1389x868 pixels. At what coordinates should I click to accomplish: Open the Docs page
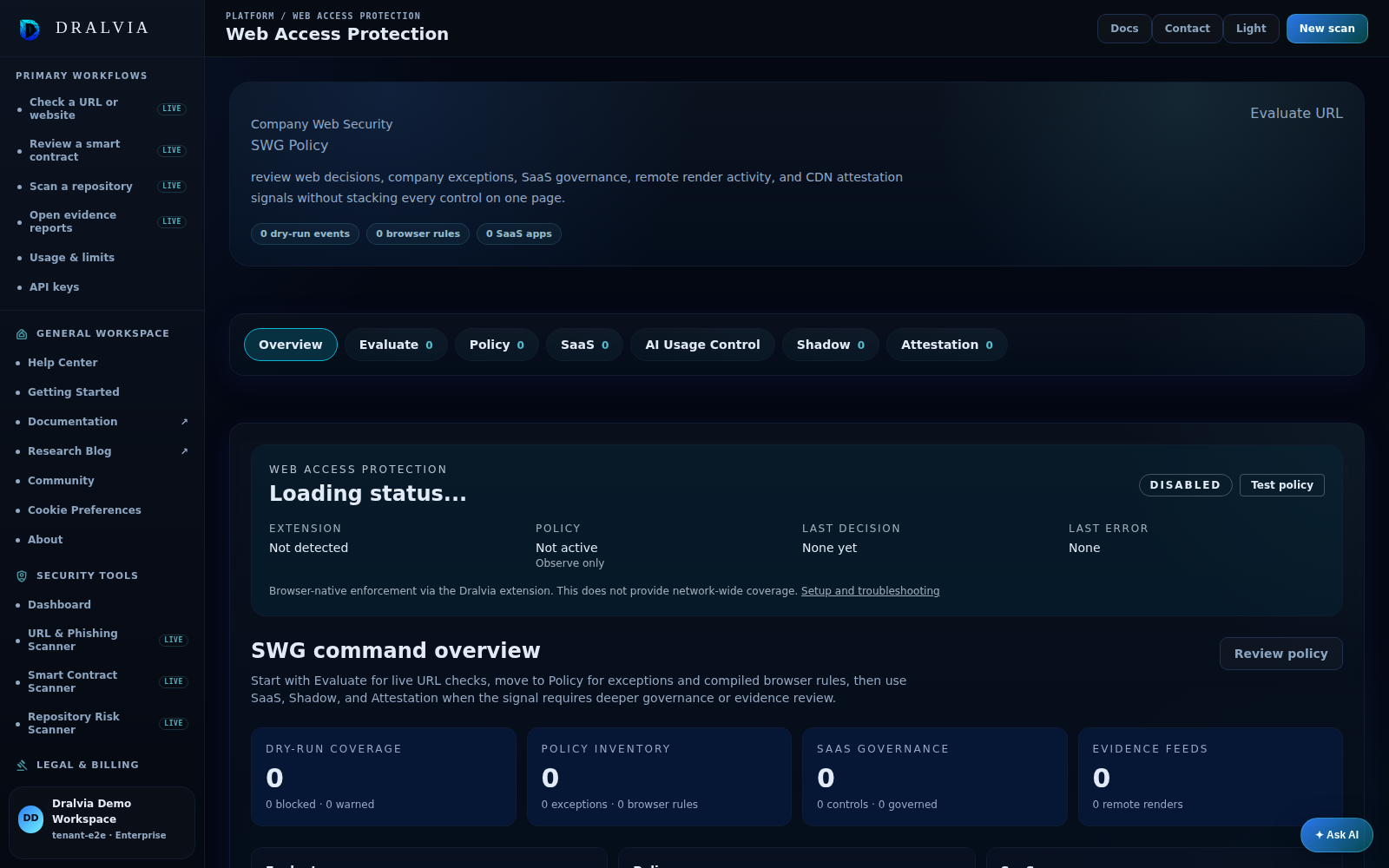click(1124, 29)
